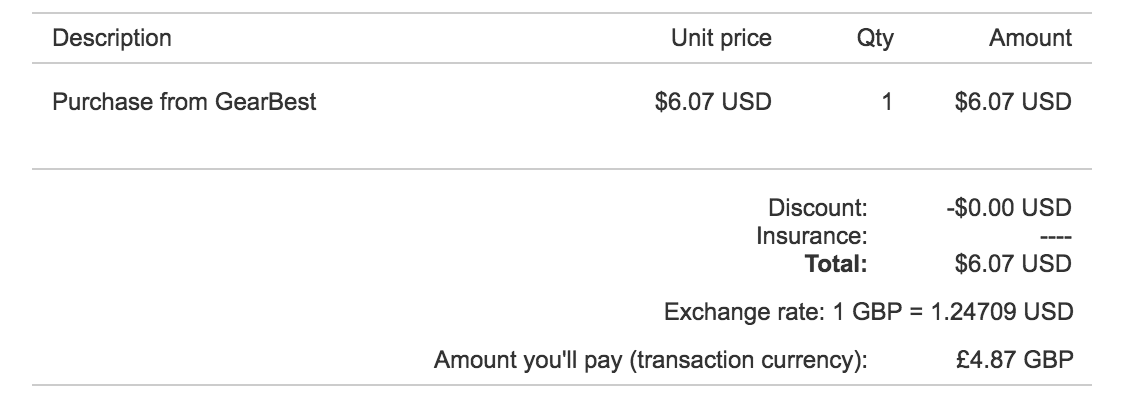
Task: Click the -$0.00 USD discount value
Action: point(1009,208)
